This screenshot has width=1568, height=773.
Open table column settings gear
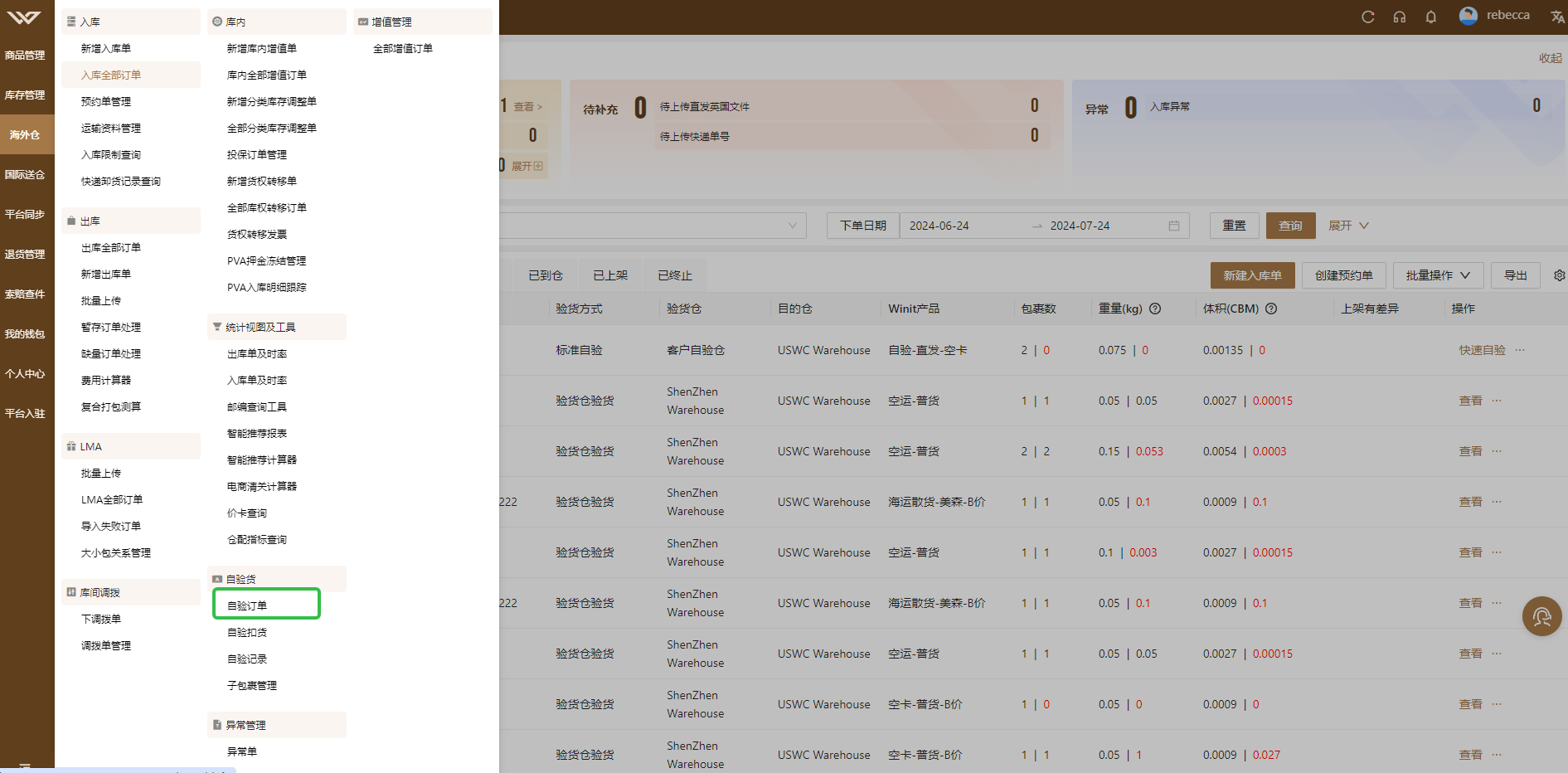pos(1559,275)
